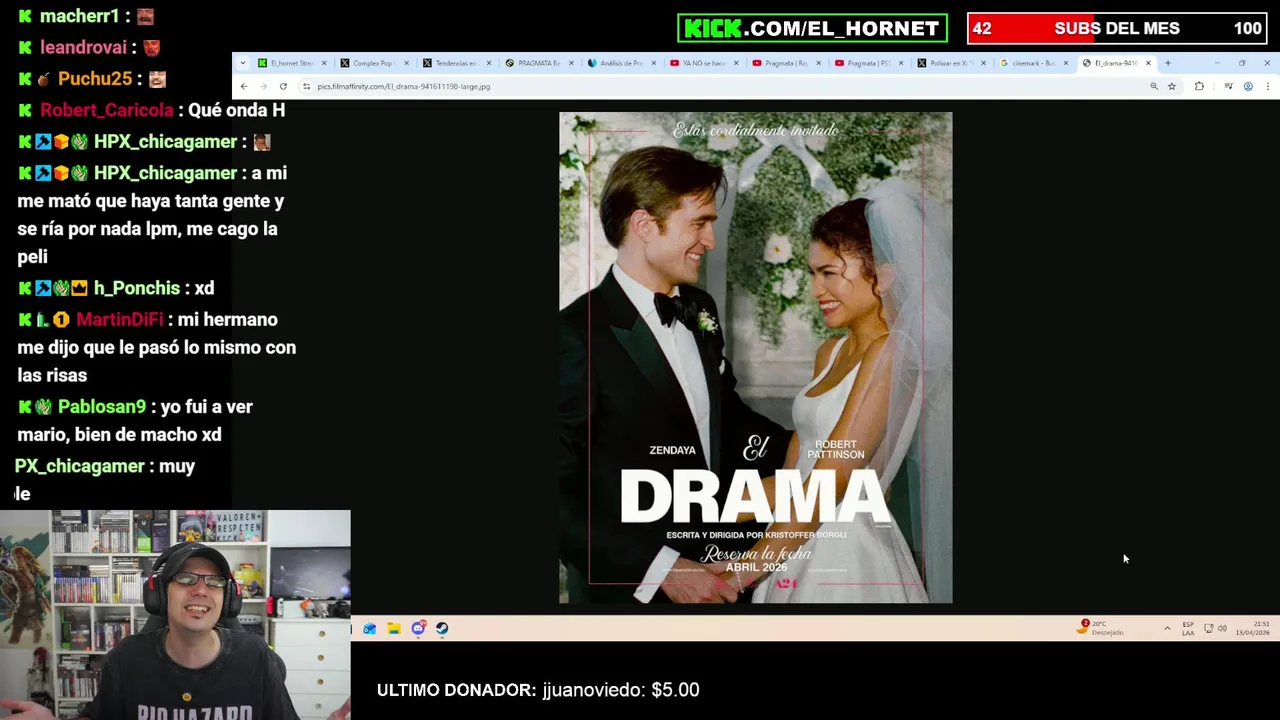Screen dimensions: 1280x720
Task: Open the browser extensions puzzle icon
Action: [x=1199, y=87]
